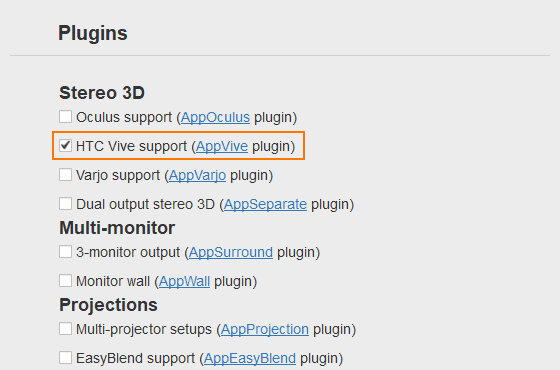Image resolution: width=560 pixels, height=370 pixels.
Task: Tick the Varjo support checkbox
Action: [65, 175]
